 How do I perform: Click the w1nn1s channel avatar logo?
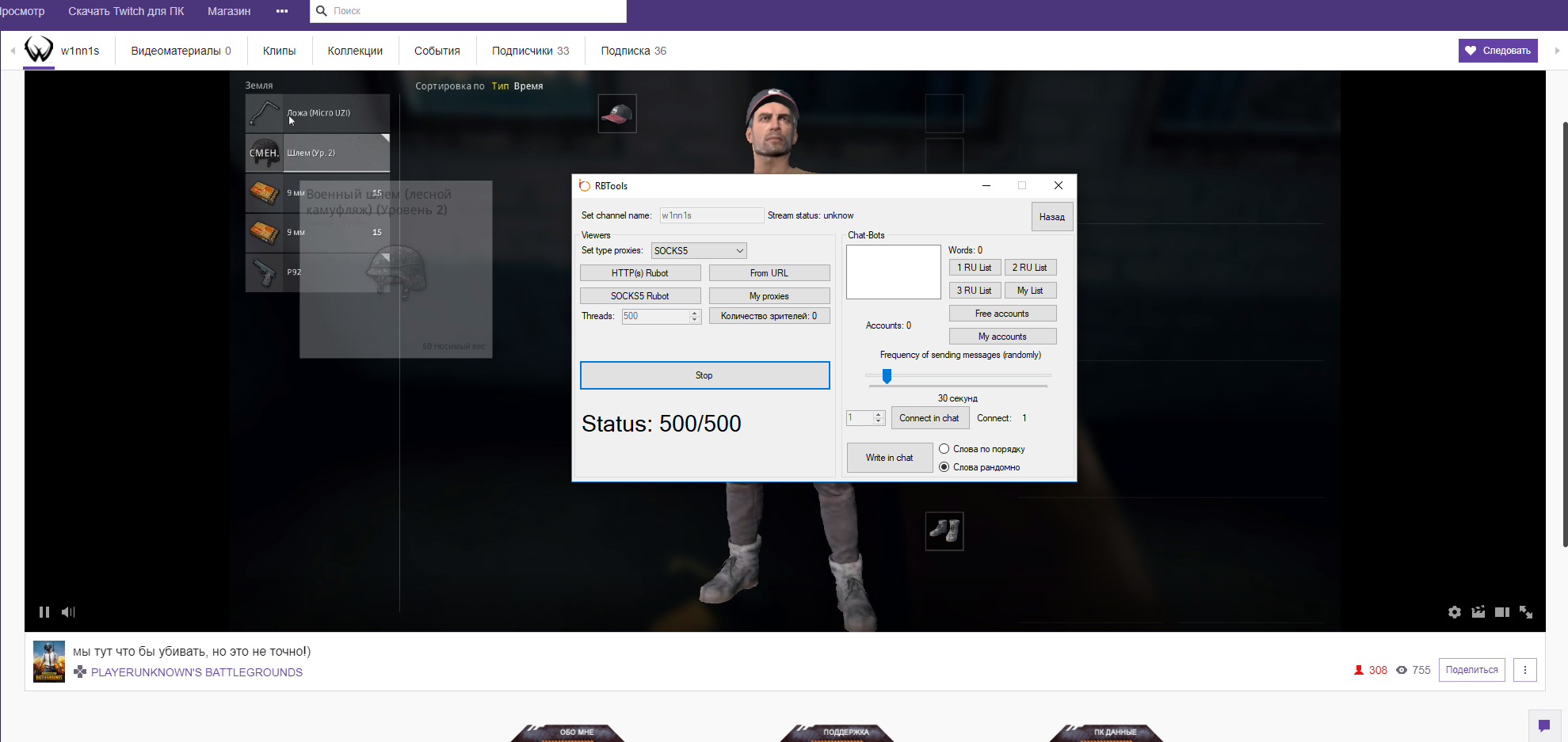39,50
